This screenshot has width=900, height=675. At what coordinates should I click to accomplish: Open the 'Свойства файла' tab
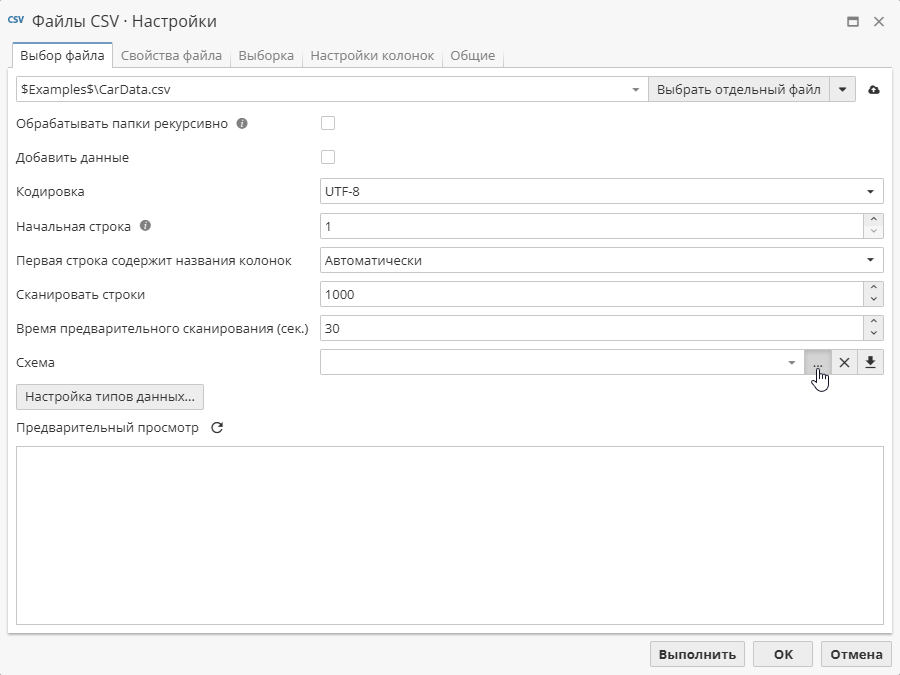pos(171,56)
